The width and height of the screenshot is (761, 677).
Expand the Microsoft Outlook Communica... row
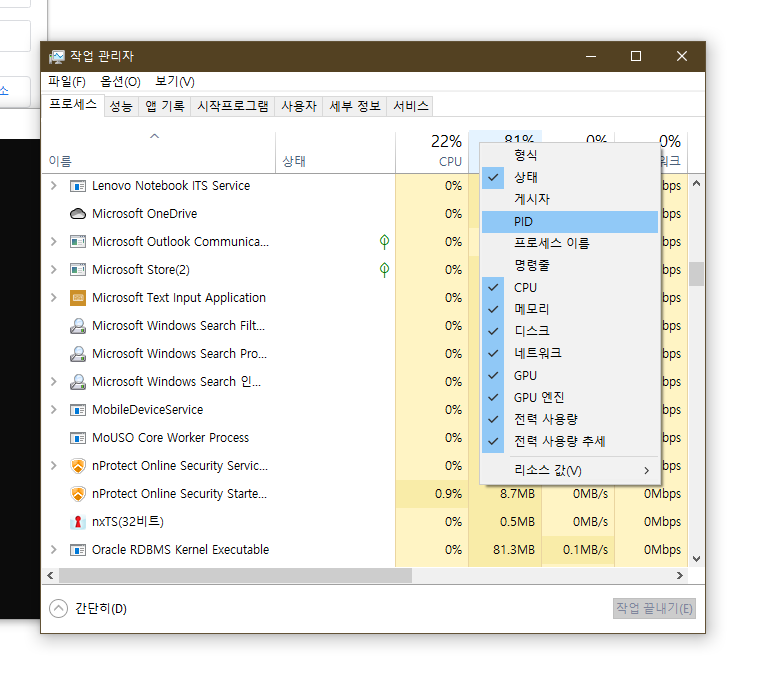coord(54,242)
